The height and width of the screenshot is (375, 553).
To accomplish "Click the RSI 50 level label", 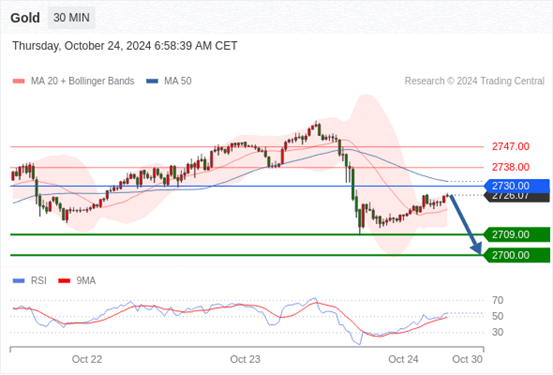I will click(498, 316).
